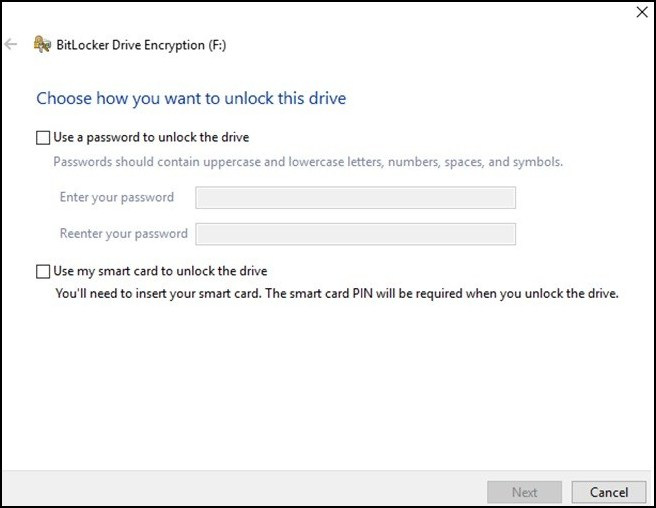Click the BitLocker lock-and-key icon

click(x=42, y=44)
